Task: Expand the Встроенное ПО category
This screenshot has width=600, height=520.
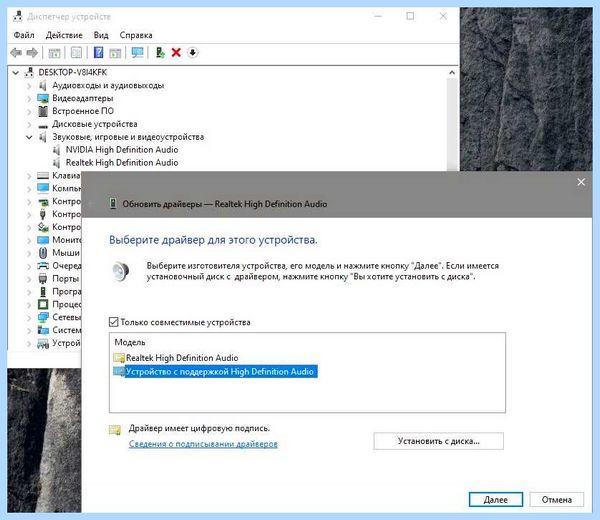Action: tap(29, 112)
